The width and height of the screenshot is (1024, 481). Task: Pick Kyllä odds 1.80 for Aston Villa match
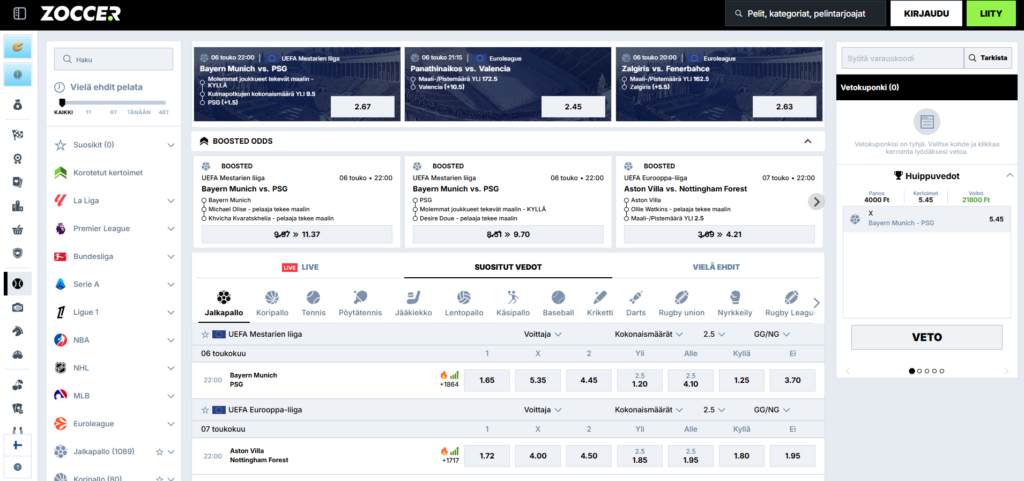click(741, 456)
